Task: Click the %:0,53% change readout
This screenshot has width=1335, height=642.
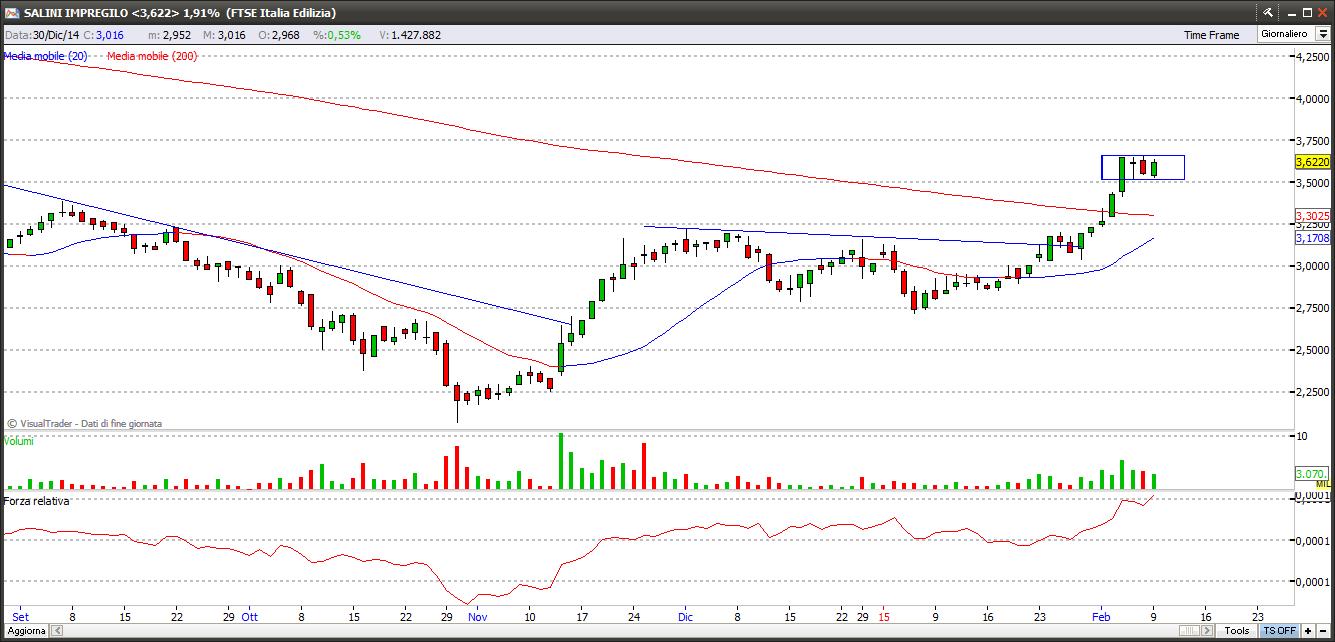Action: point(336,35)
